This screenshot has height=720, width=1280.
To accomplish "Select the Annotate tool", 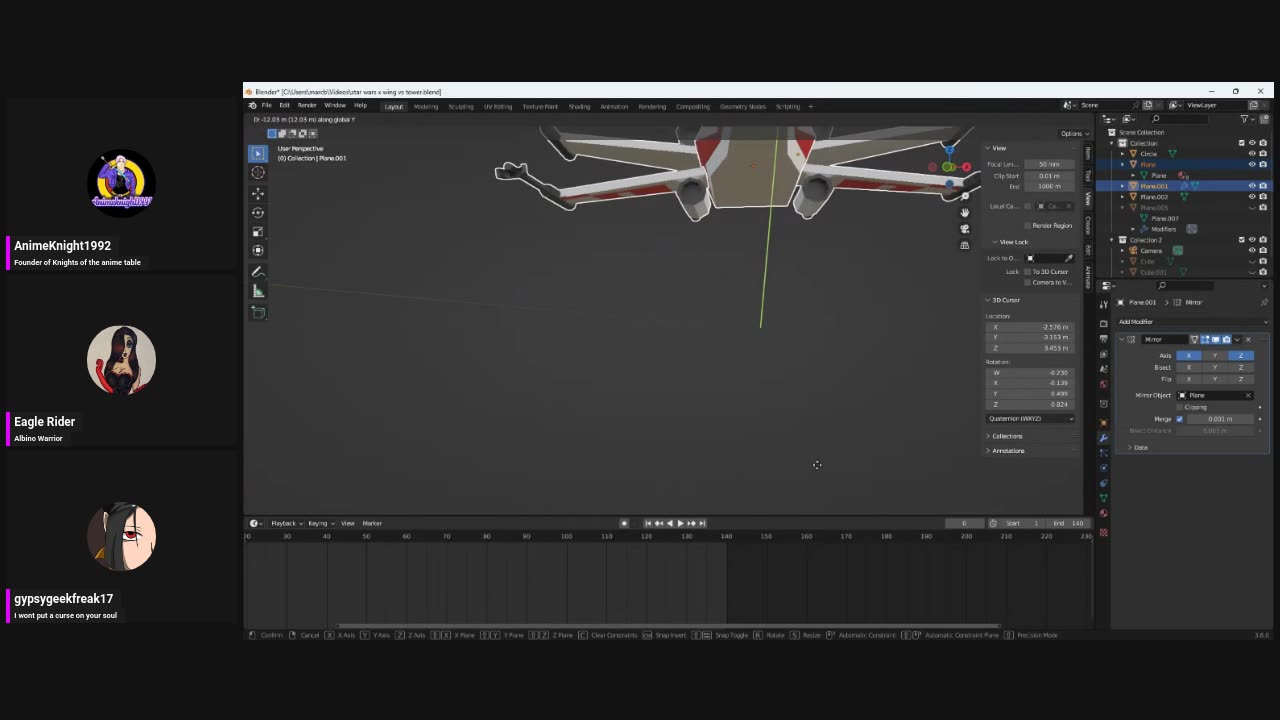I will click(258, 272).
